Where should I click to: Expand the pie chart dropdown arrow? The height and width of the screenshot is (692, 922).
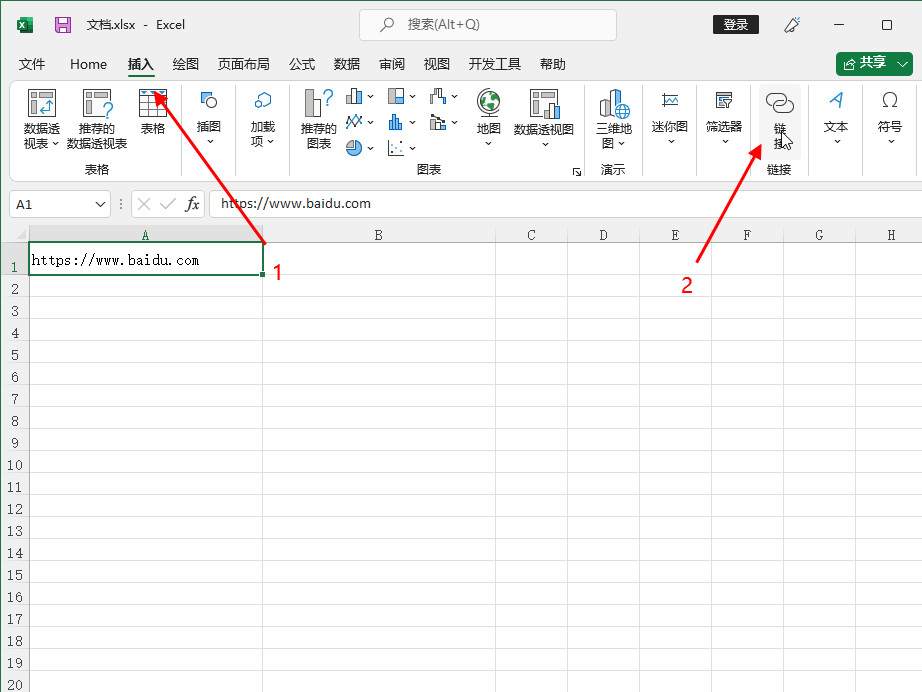(x=370, y=148)
